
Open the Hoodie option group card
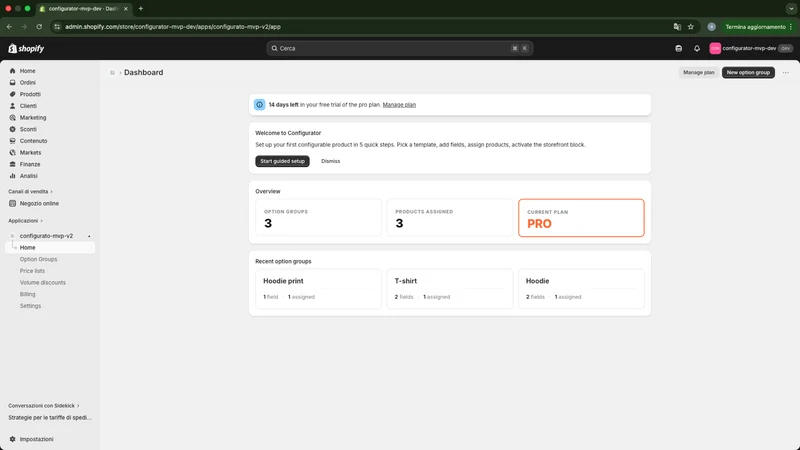[581, 289]
